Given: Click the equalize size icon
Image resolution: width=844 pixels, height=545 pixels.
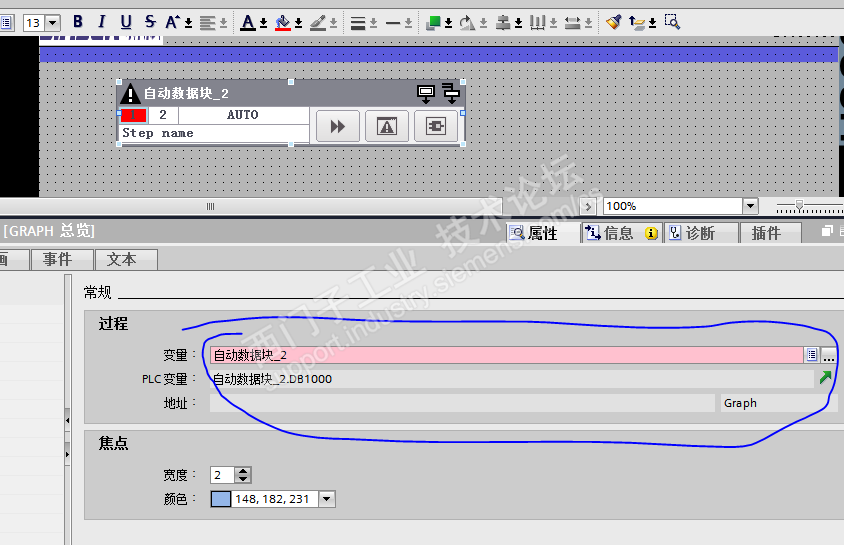Looking at the screenshot, I should click(x=572, y=23).
